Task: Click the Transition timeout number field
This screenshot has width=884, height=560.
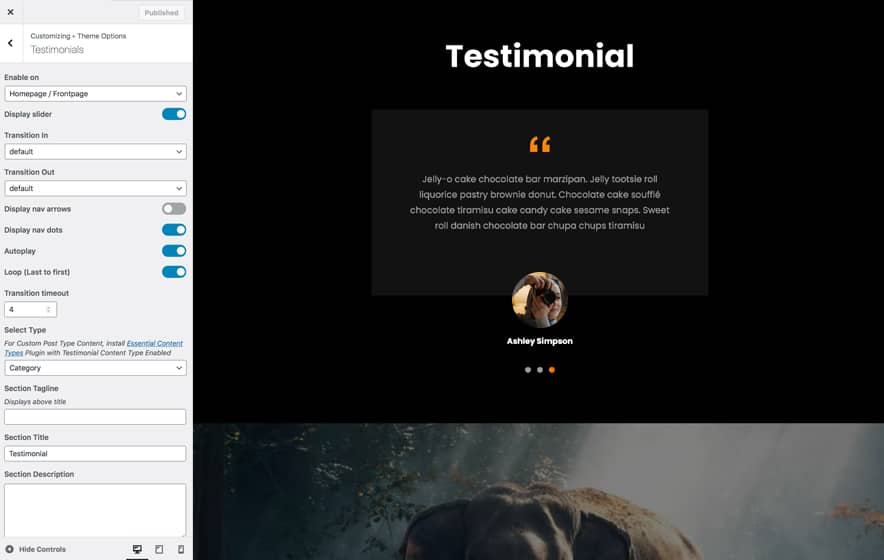Action: (30, 310)
